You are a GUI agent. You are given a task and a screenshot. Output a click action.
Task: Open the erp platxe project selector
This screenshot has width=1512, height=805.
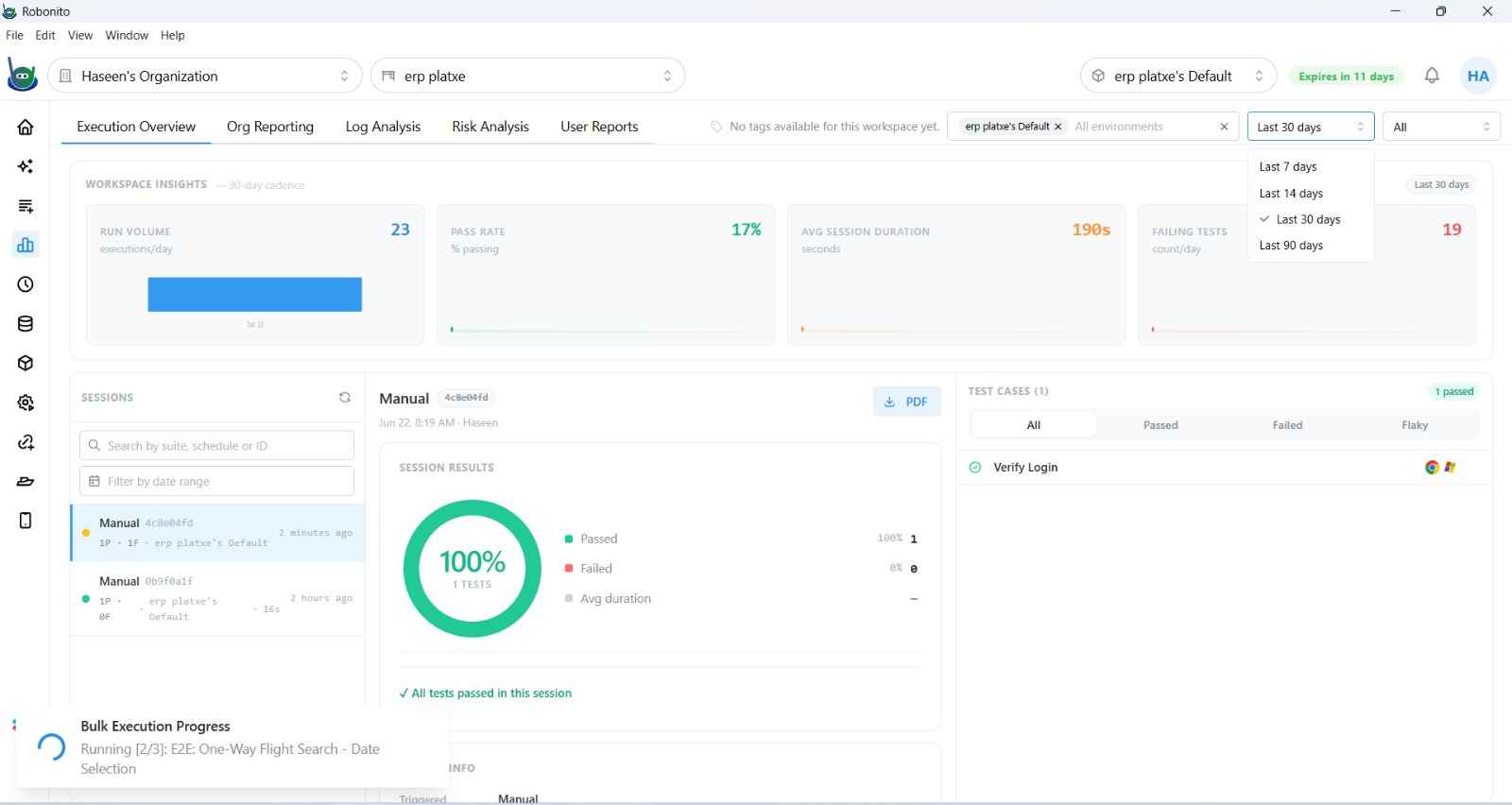pos(527,76)
